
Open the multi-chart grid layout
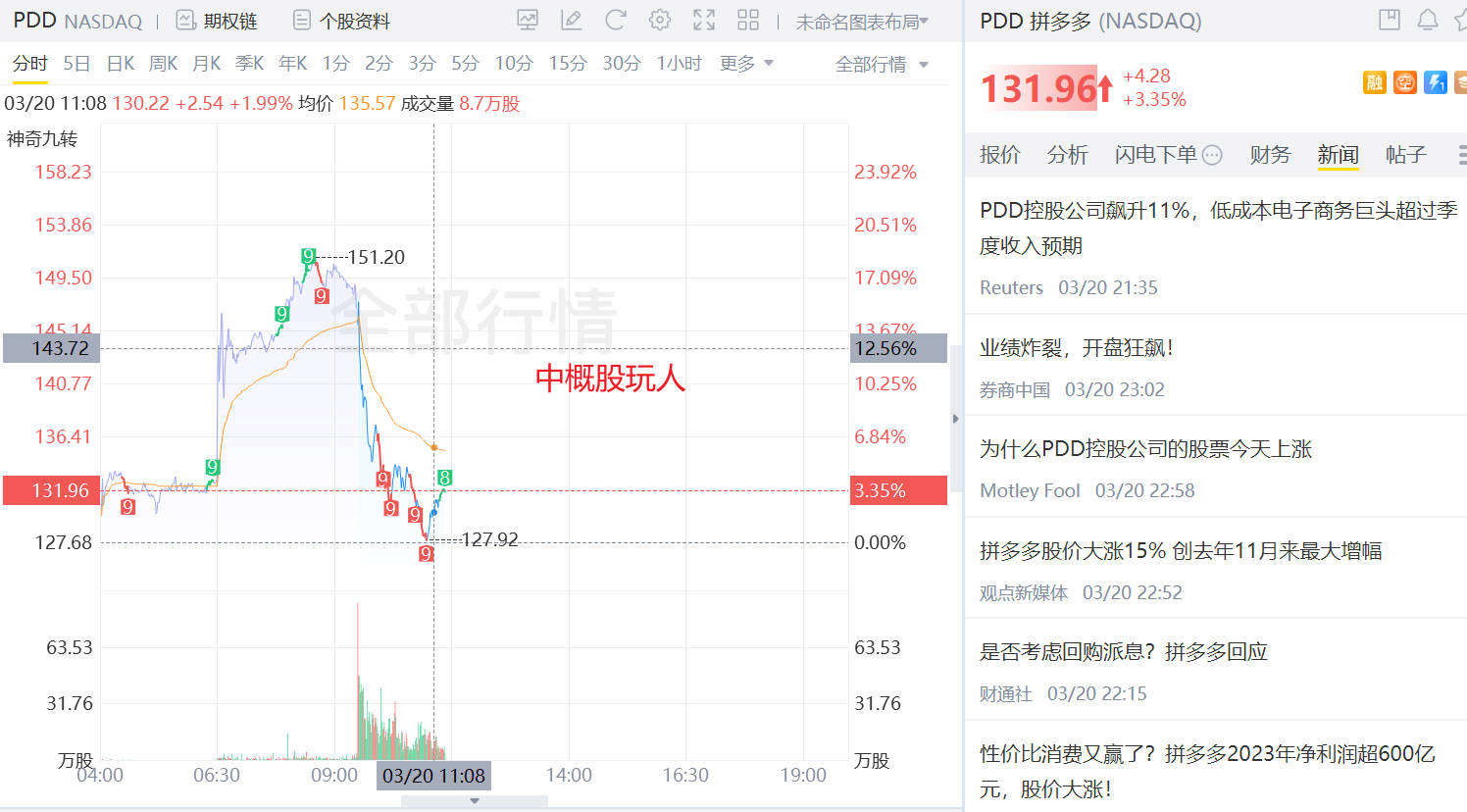[748, 20]
